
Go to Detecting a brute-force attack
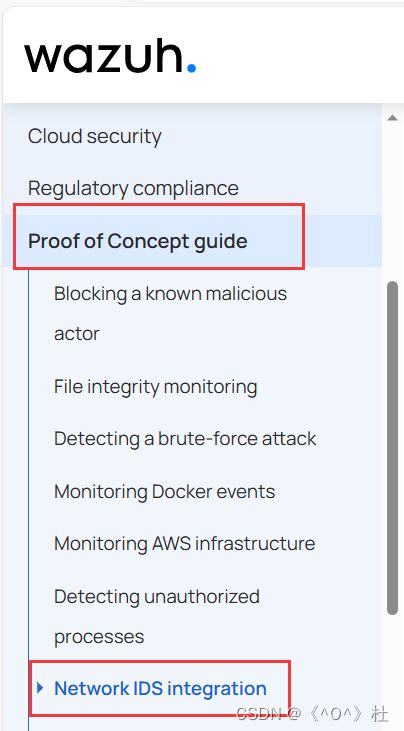point(185,439)
